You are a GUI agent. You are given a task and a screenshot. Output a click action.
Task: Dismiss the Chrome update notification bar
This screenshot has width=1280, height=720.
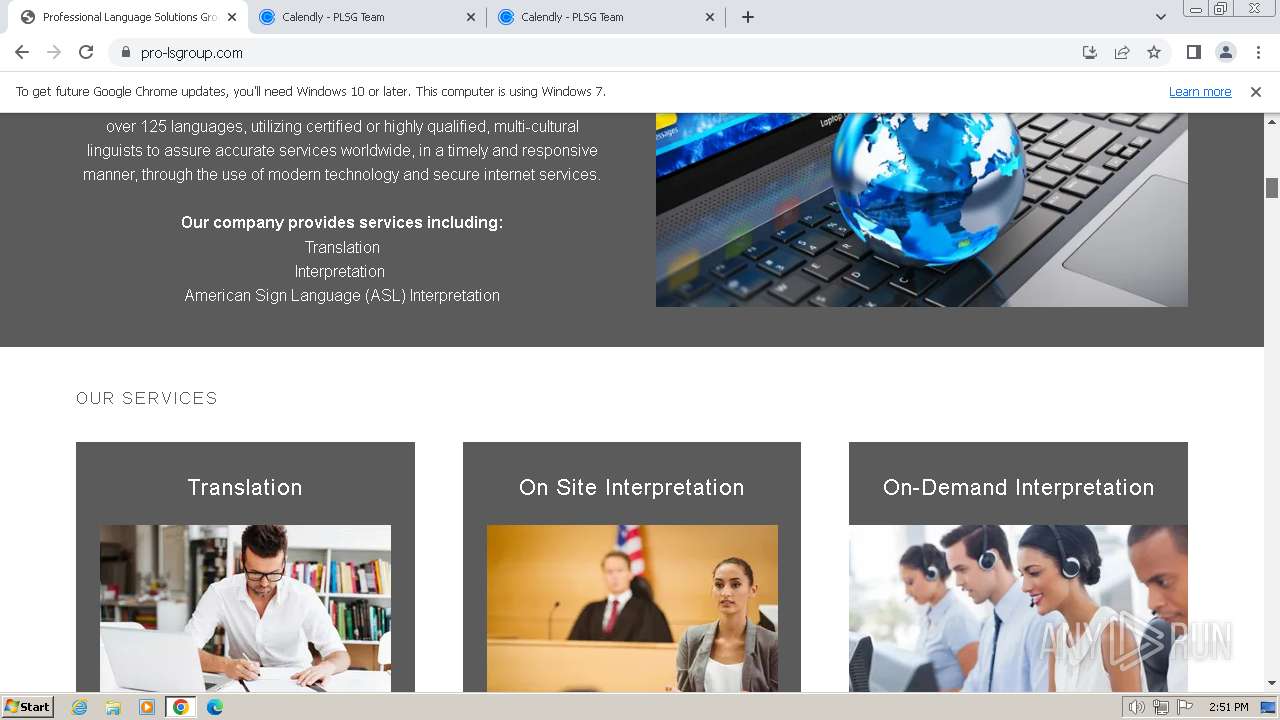[x=1256, y=92]
